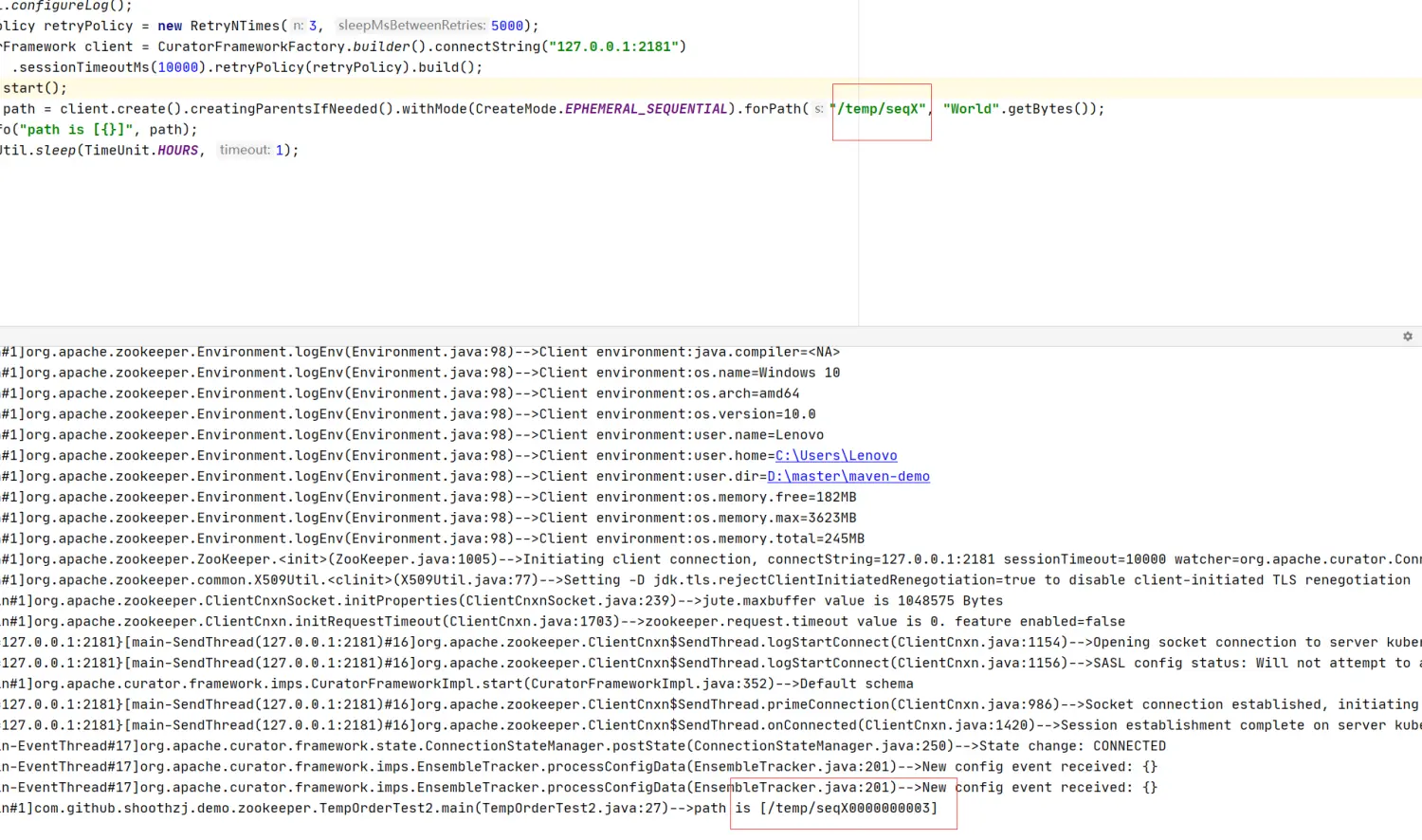
Task: Select the EPHEMERAL_SEQUENTIAL constant
Action: point(646,109)
